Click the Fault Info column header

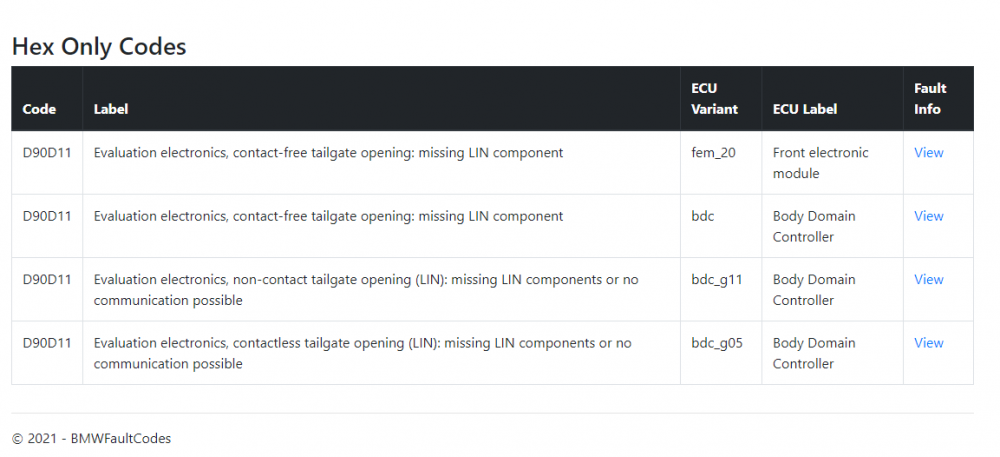pos(930,99)
